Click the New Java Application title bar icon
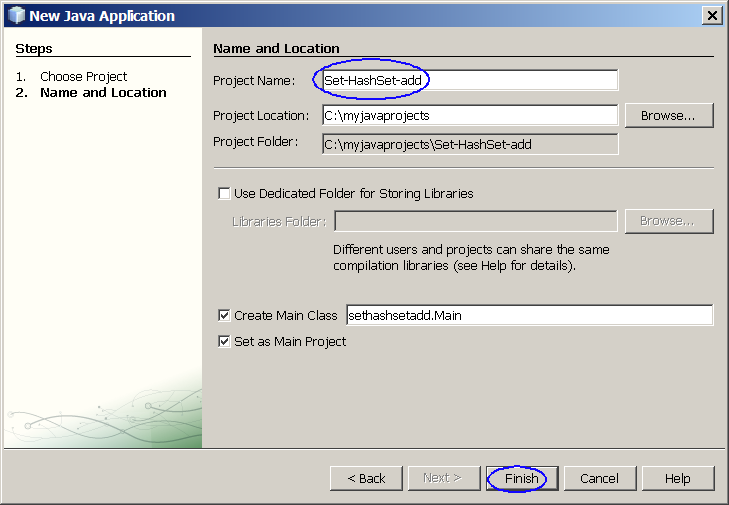Screen dimensions: 729x505 (x=17, y=15)
